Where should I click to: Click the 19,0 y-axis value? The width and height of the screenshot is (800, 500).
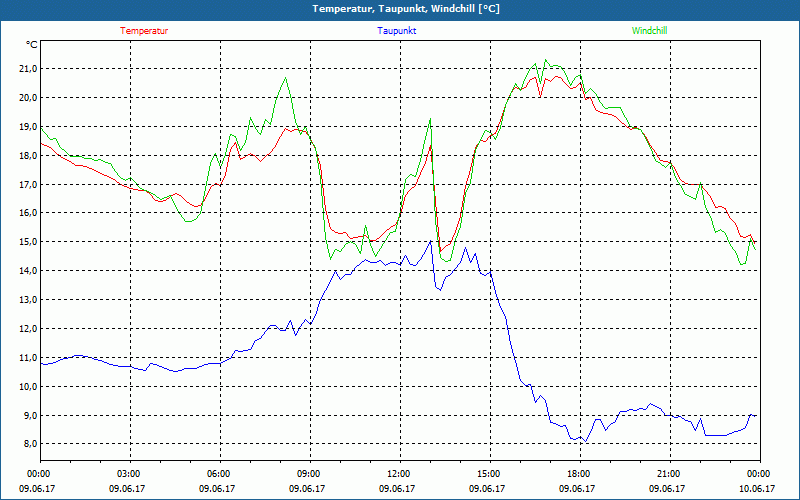point(28,127)
